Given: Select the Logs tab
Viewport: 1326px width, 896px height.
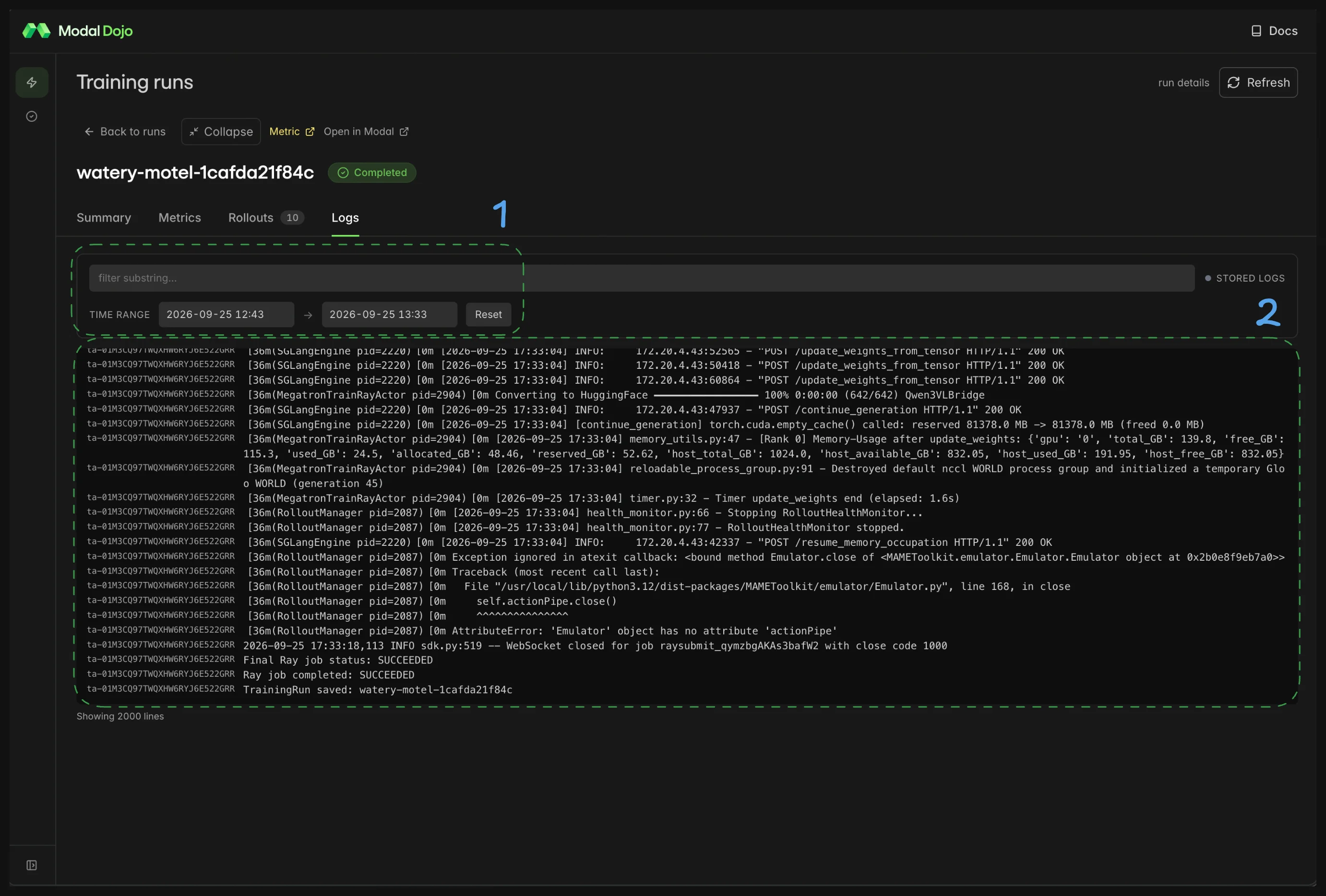Looking at the screenshot, I should point(345,218).
